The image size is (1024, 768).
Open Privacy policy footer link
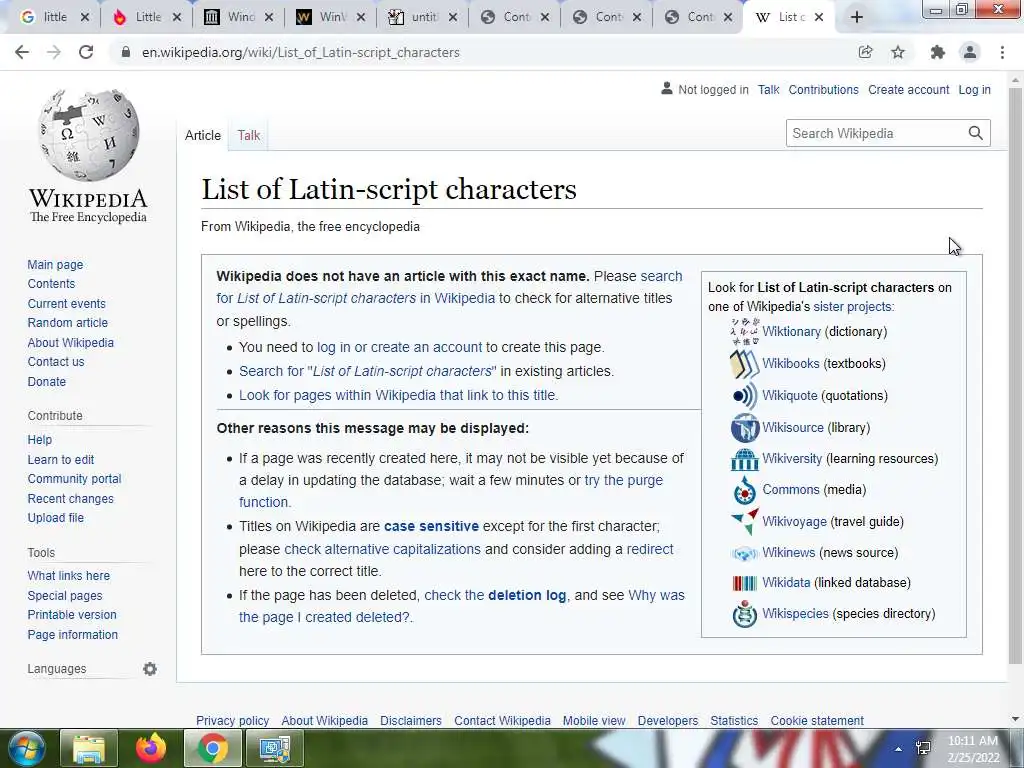point(232,720)
